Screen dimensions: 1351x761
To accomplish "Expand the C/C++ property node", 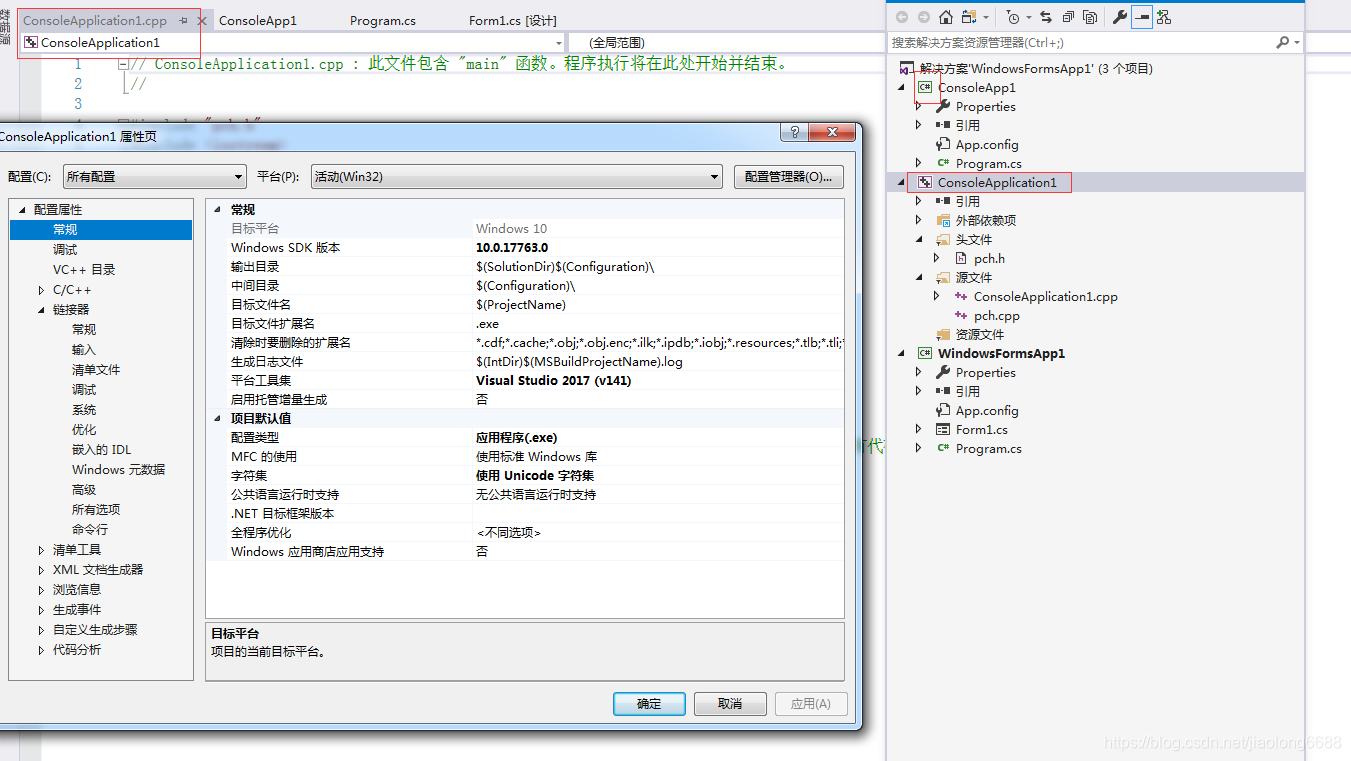I will pyautogui.click(x=41, y=289).
